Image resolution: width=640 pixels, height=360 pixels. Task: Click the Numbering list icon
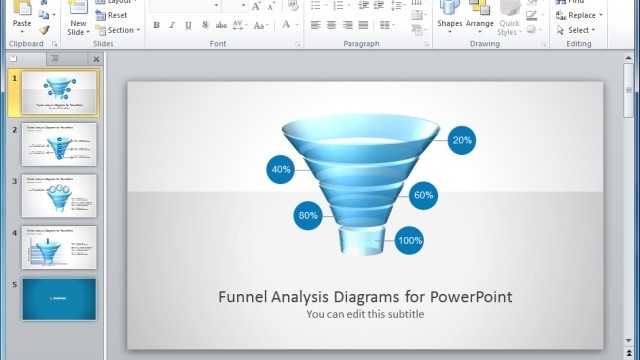pyautogui.click(x=338, y=5)
